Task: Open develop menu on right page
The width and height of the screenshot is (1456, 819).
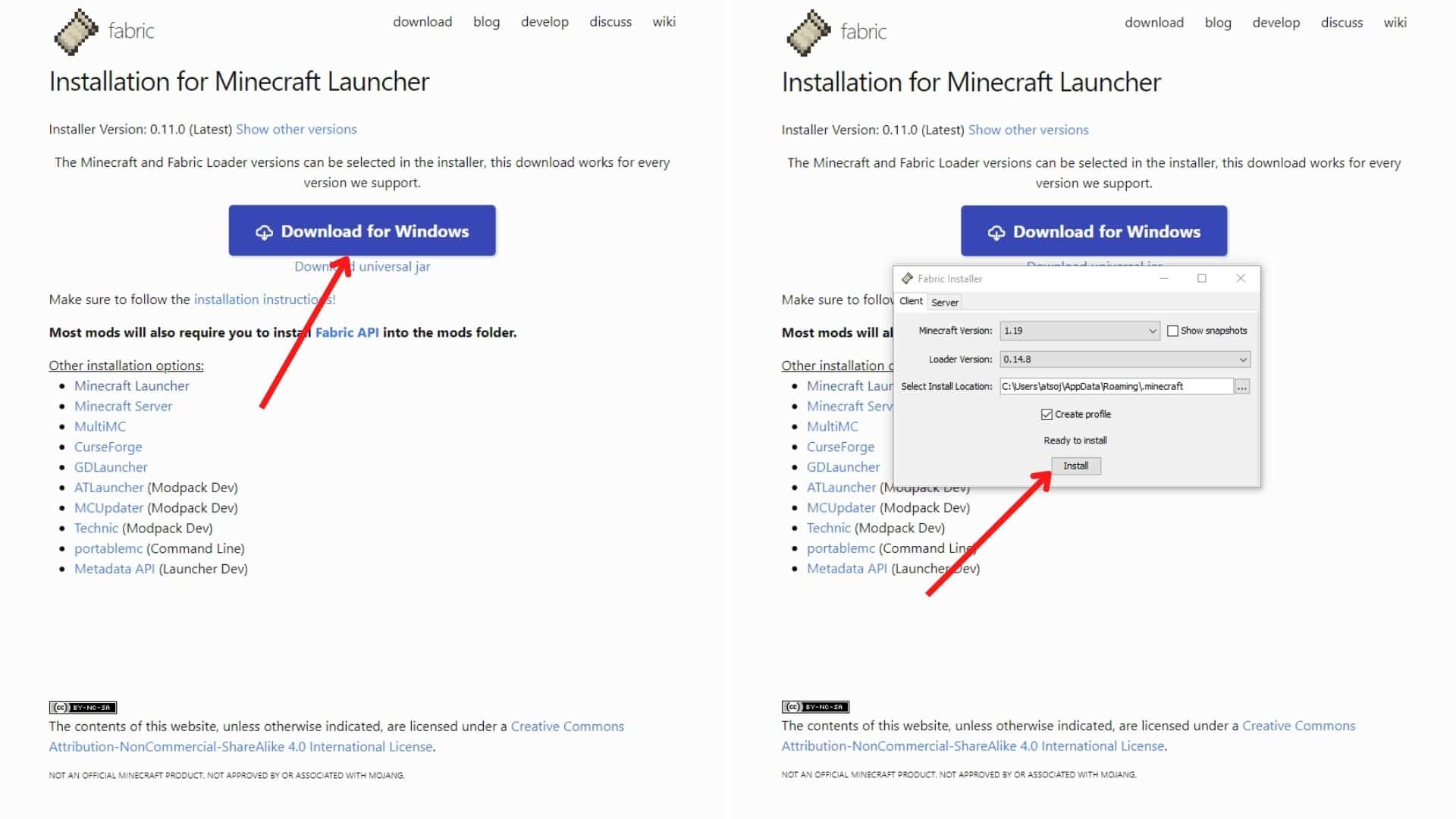Action: (1276, 23)
